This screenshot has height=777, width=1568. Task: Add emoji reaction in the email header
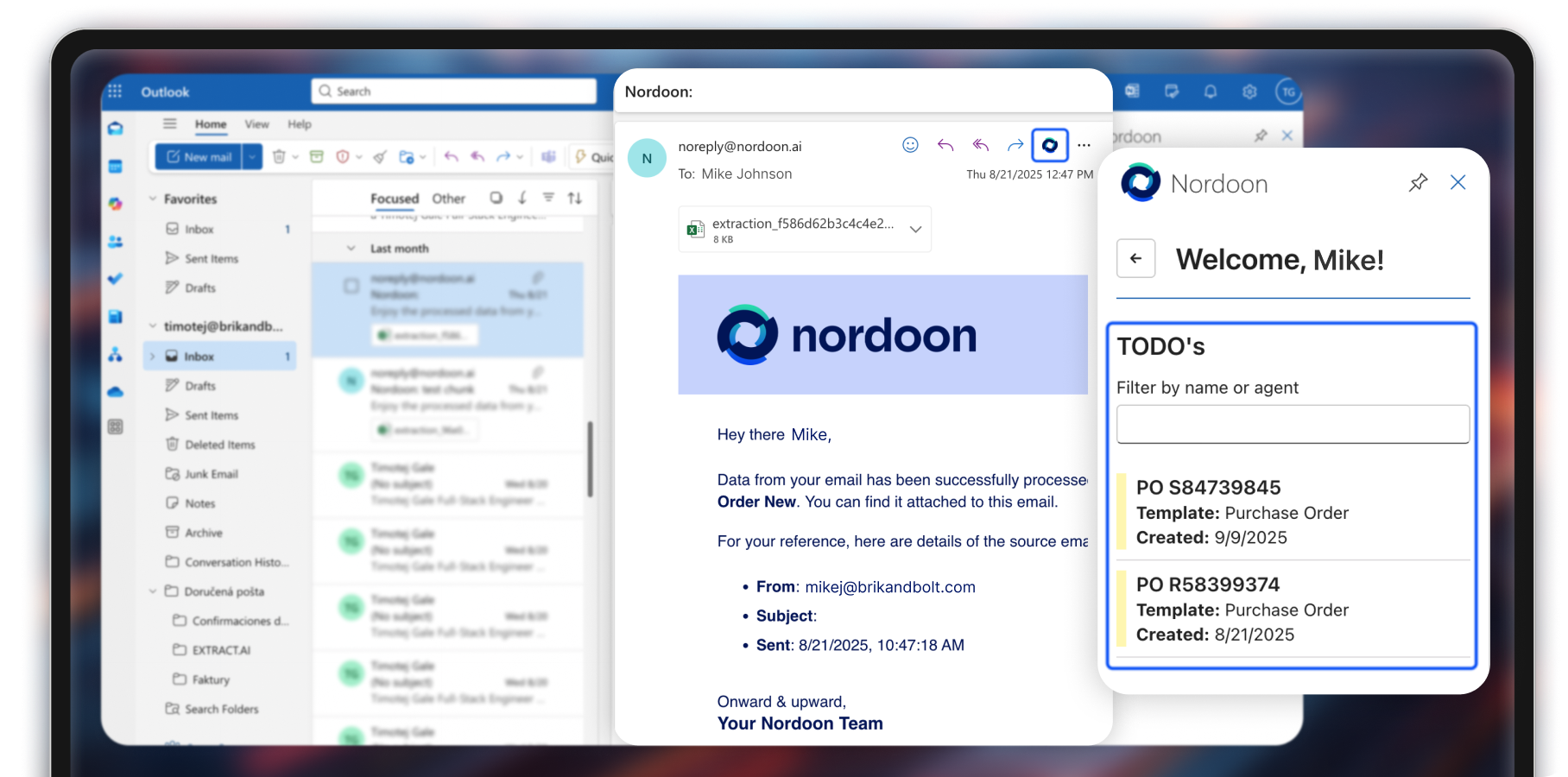(x=910, y=145)
